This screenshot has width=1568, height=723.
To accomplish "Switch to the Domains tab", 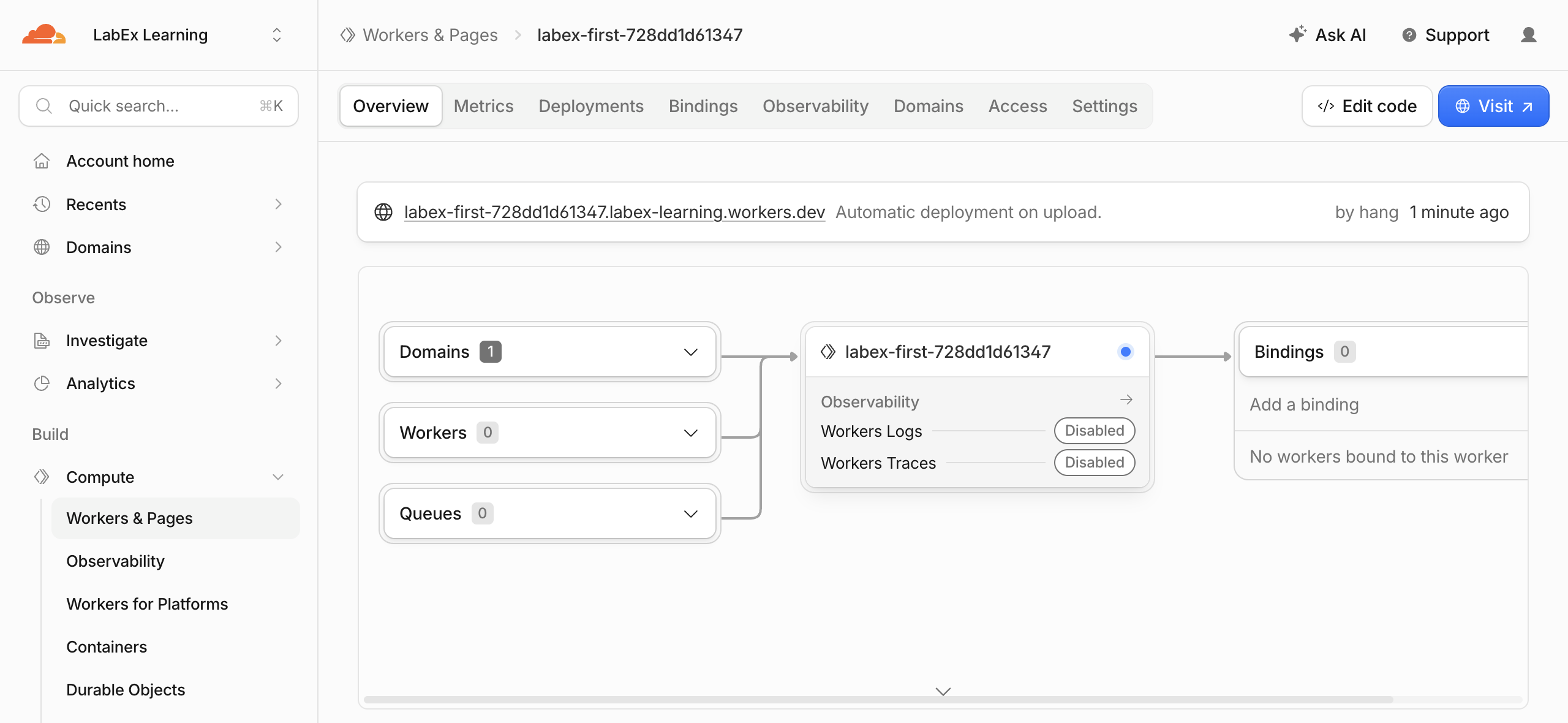I will coord(929,106).
